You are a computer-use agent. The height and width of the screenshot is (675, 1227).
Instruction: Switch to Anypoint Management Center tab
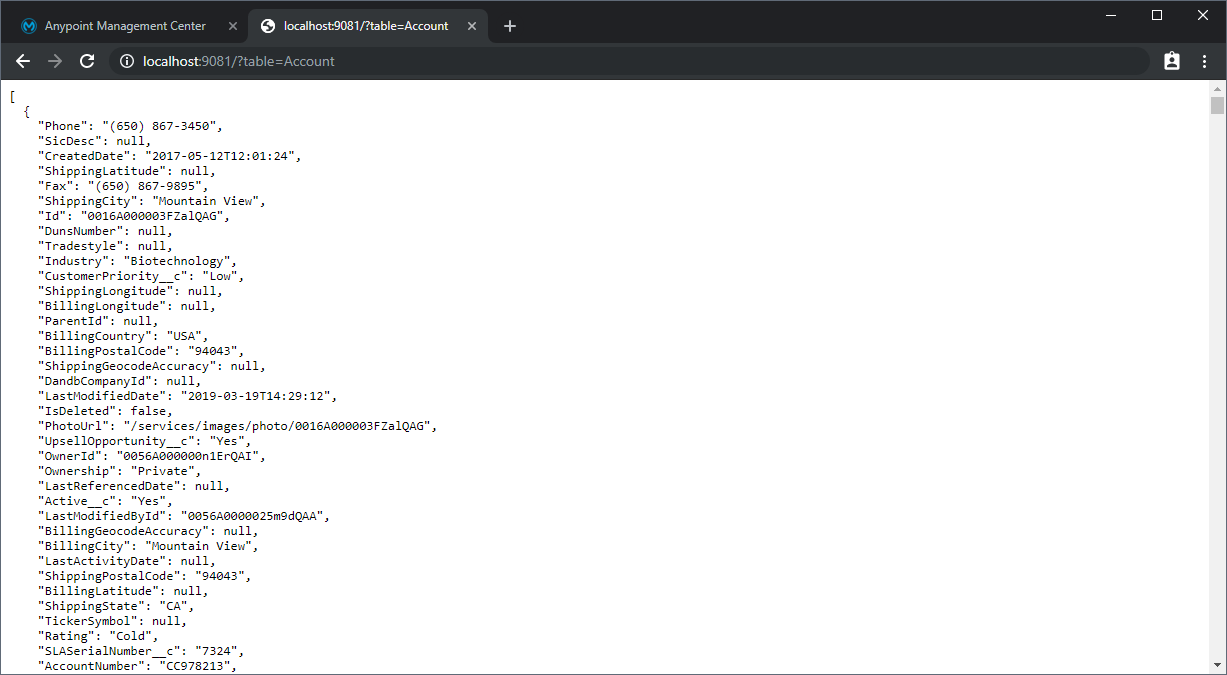tap(126, 26)
